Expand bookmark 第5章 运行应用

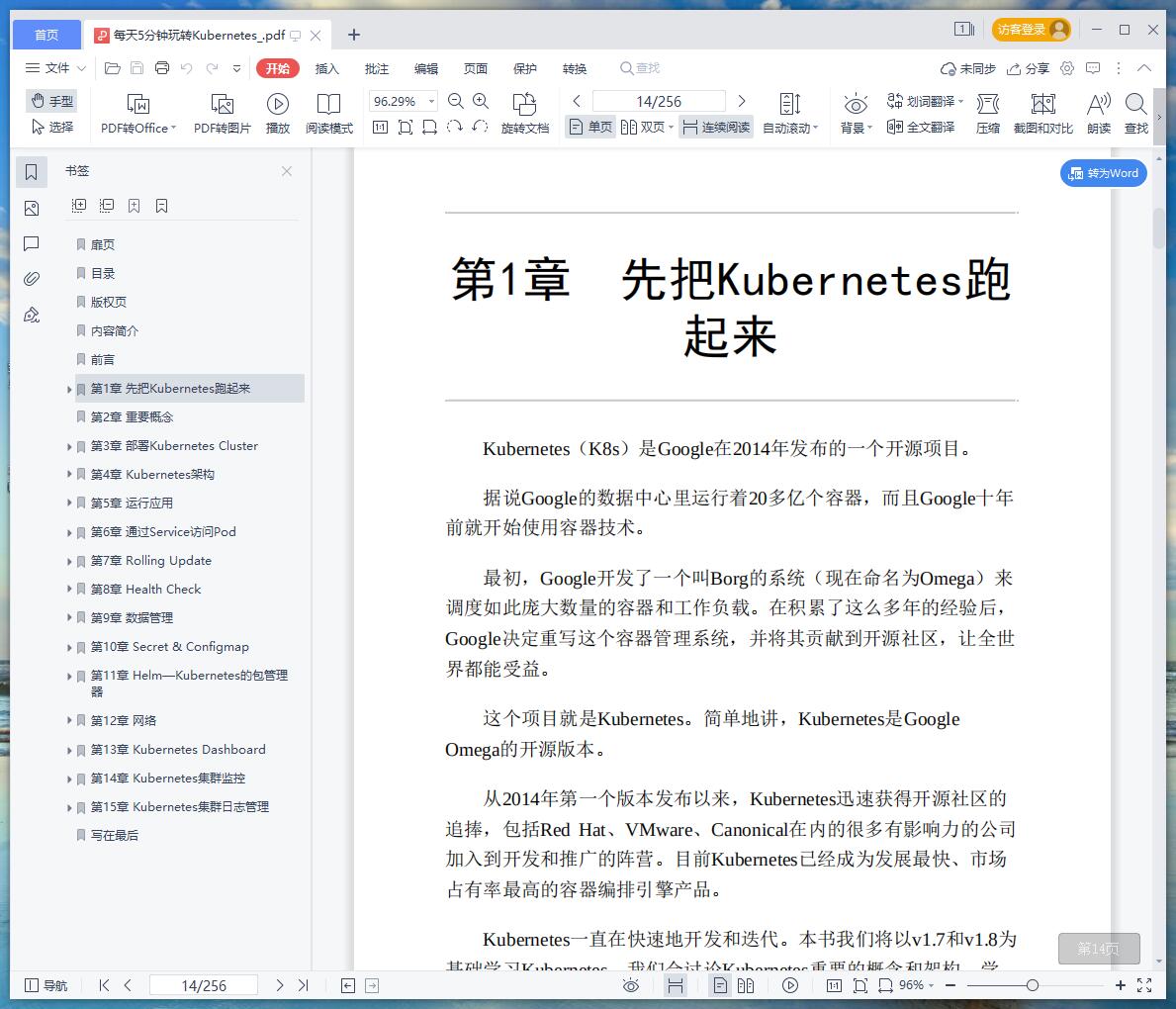point(69,504)
